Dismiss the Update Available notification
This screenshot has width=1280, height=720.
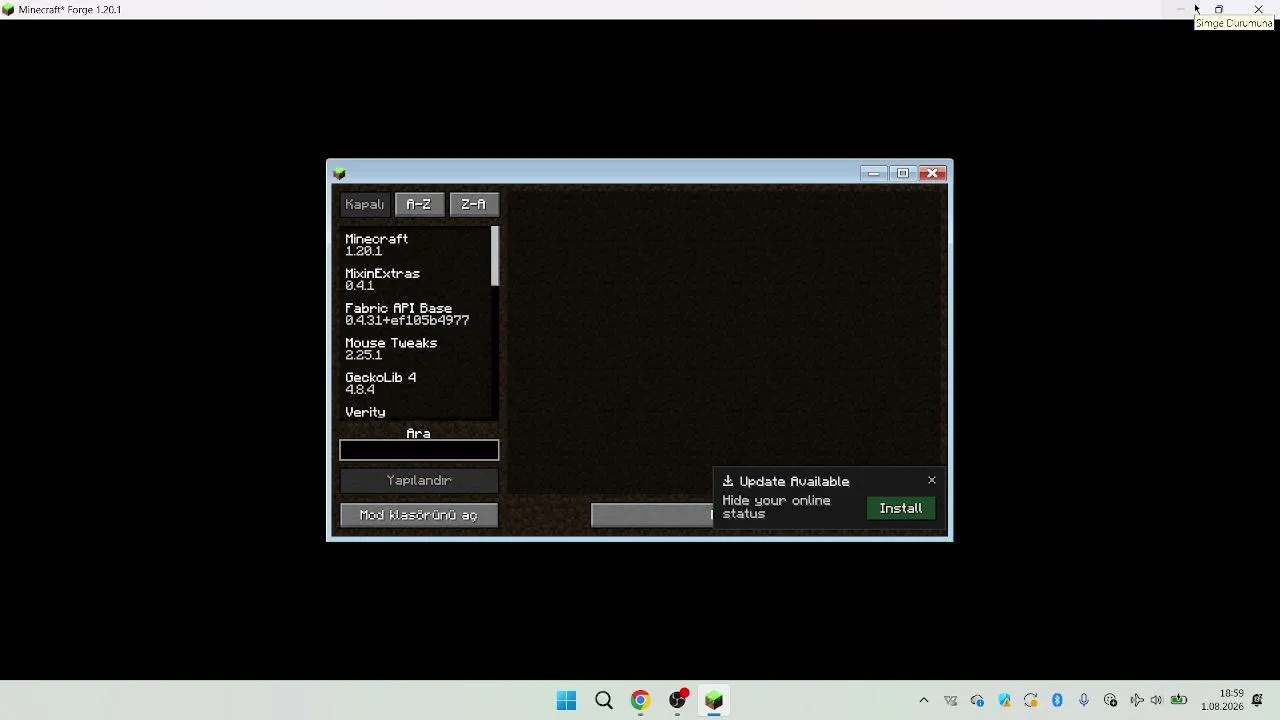(932, 480)
